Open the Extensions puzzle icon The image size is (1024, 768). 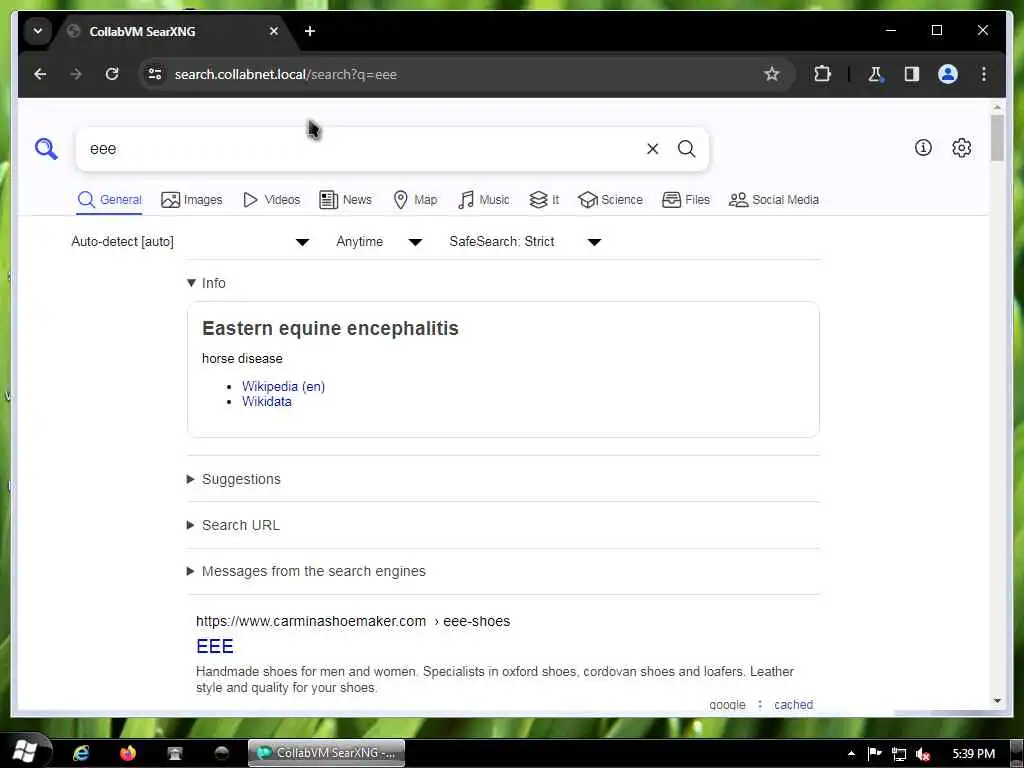tap(822, 74)
